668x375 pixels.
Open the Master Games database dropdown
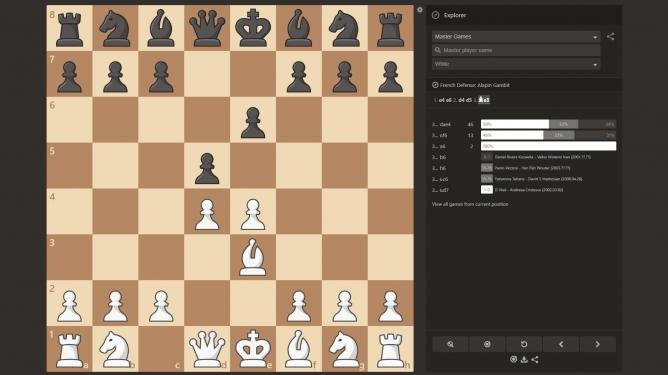(516, 37)
